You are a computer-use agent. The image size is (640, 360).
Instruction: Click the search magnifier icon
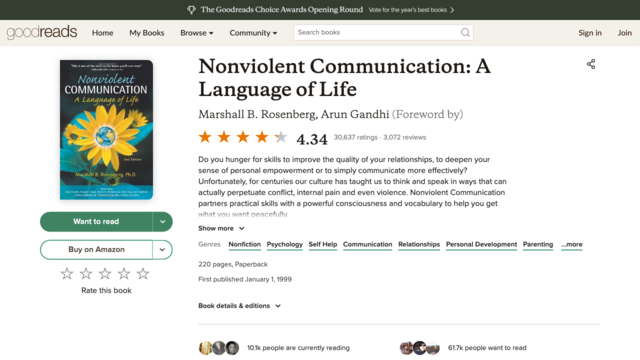(x=465, y=33)
